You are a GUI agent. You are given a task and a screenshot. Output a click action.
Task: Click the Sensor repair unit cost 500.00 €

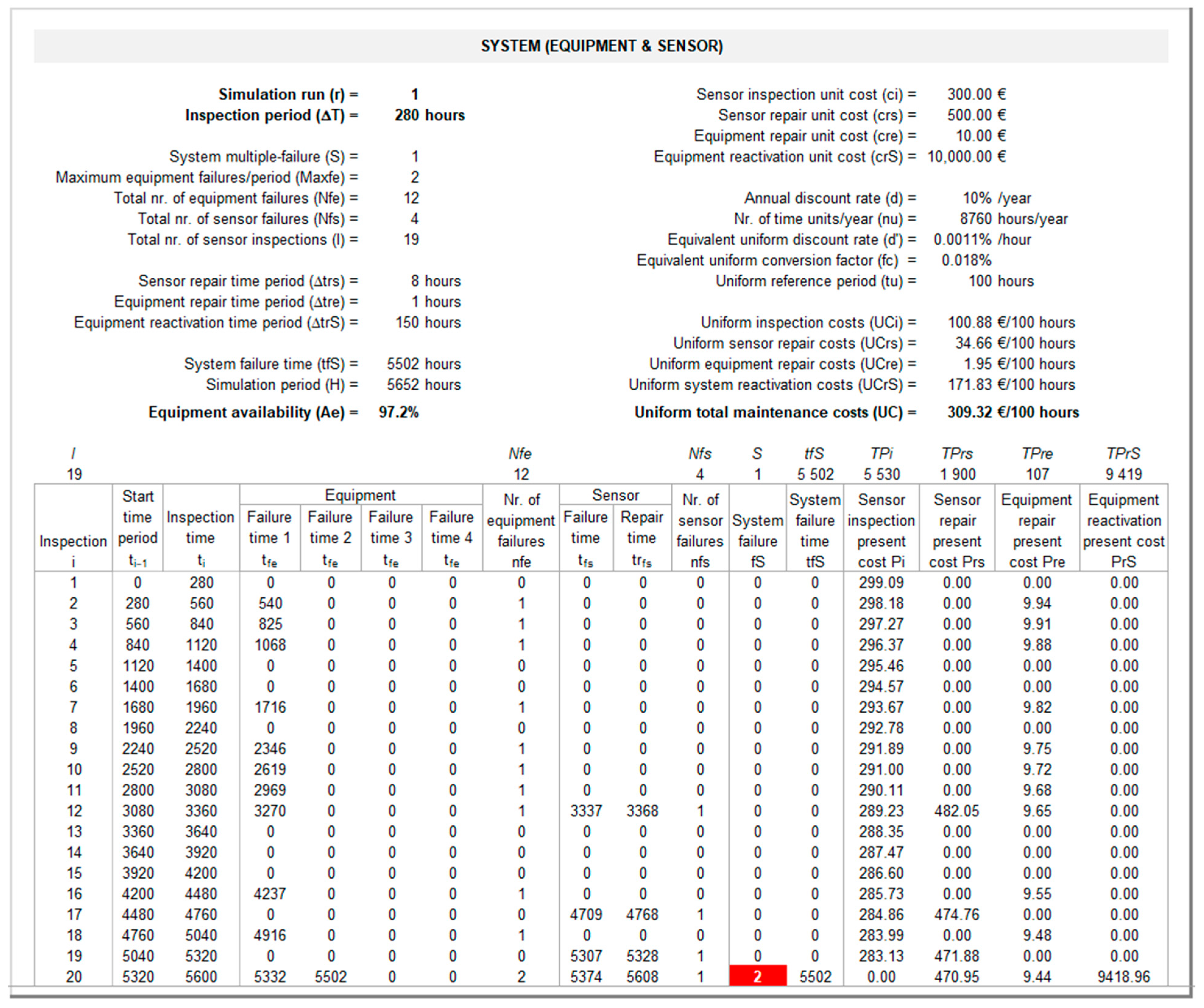[976, 115]
